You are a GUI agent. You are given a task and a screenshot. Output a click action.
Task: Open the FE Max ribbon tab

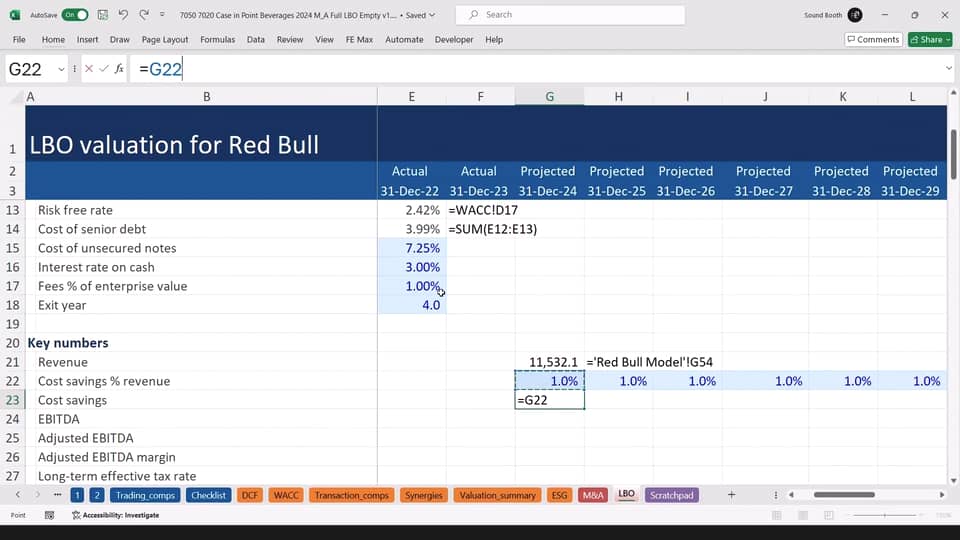(359, 39)
